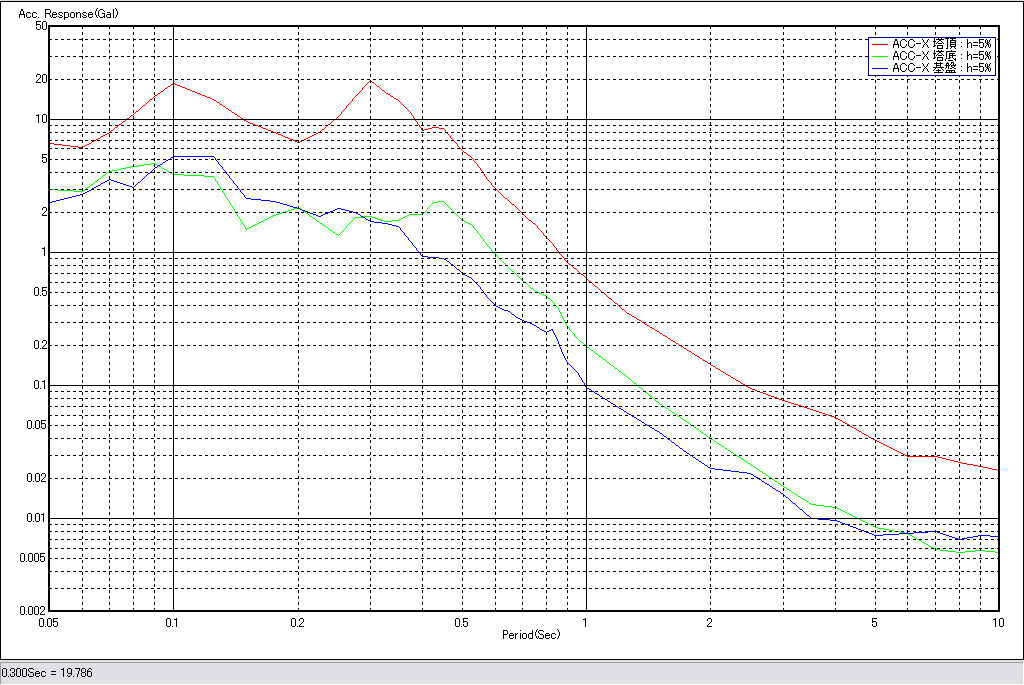Click the '0.002' label at bottom of Y axis
The height and width of the screenshot is (685, 1024).
click(34, 610)
